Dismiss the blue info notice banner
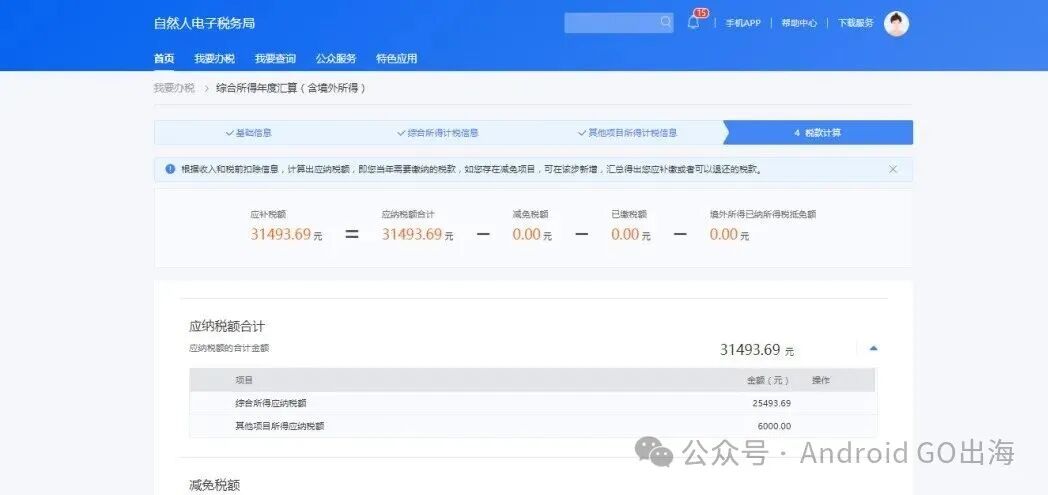This screenshot has width=1048, height=495. click(x=893, y=169)
